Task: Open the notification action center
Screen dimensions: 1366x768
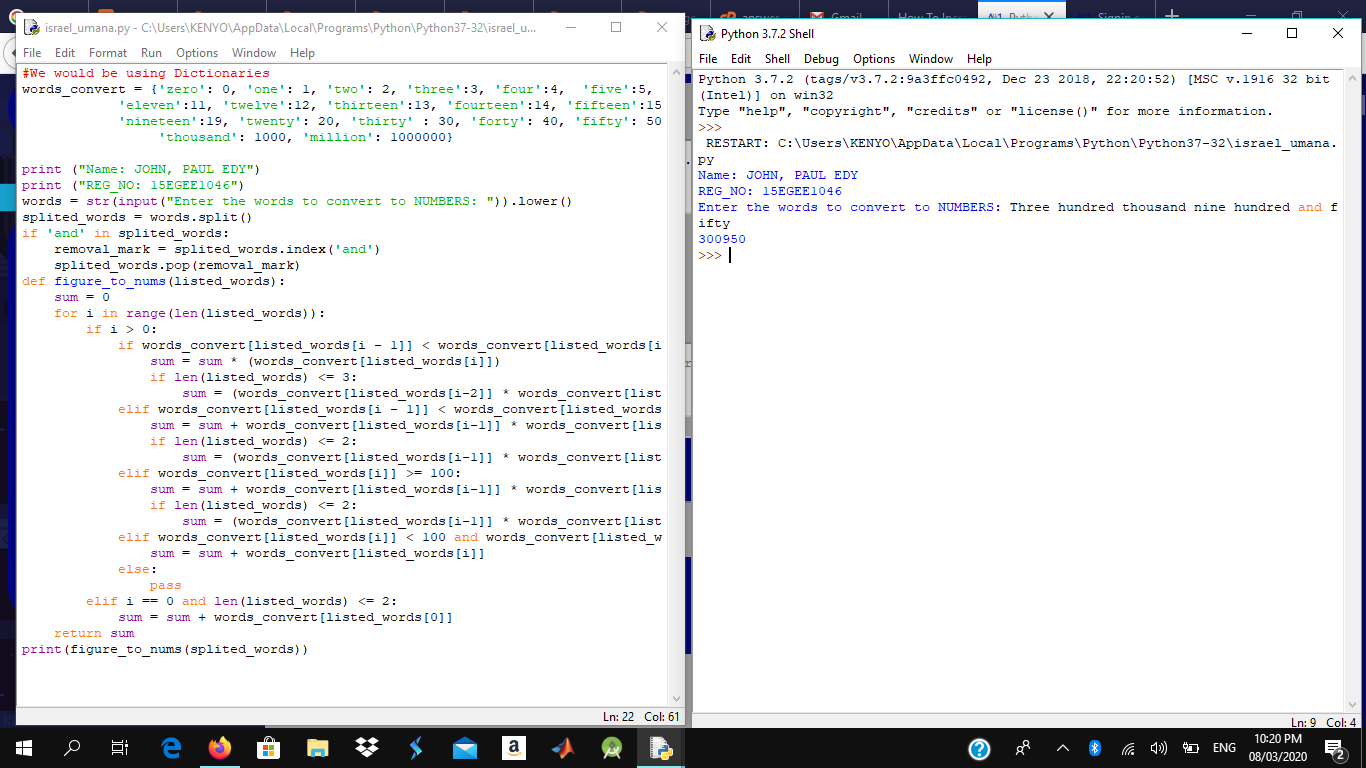Action: pyautogui.click(x=1333, y=747)
